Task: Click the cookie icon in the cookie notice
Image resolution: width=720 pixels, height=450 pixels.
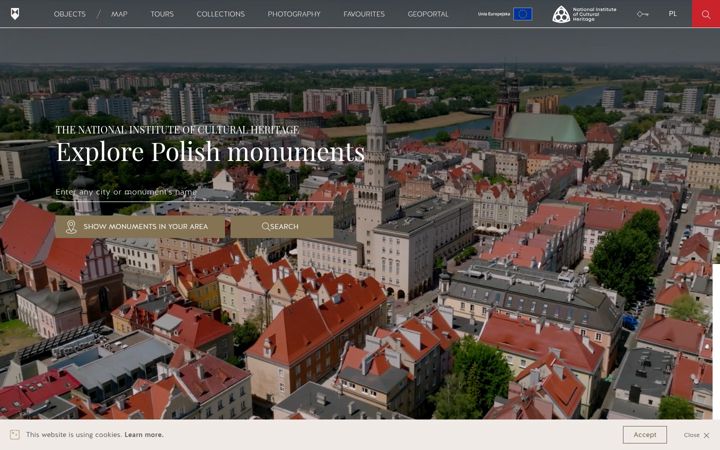Action: pos(15,434)
